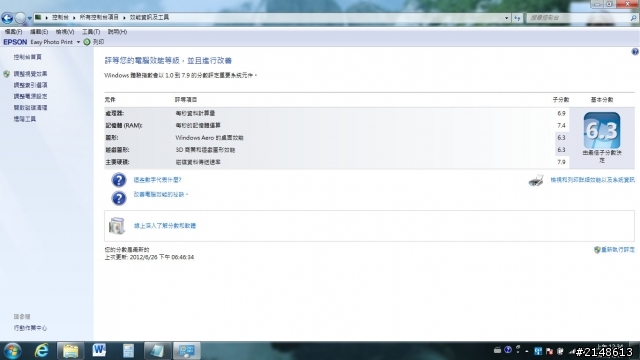Image resolution: width=640 pixels, height=360 pixels.
Task: Open 行動作業中心 link under 請參閱
Action: pos(30,328)
